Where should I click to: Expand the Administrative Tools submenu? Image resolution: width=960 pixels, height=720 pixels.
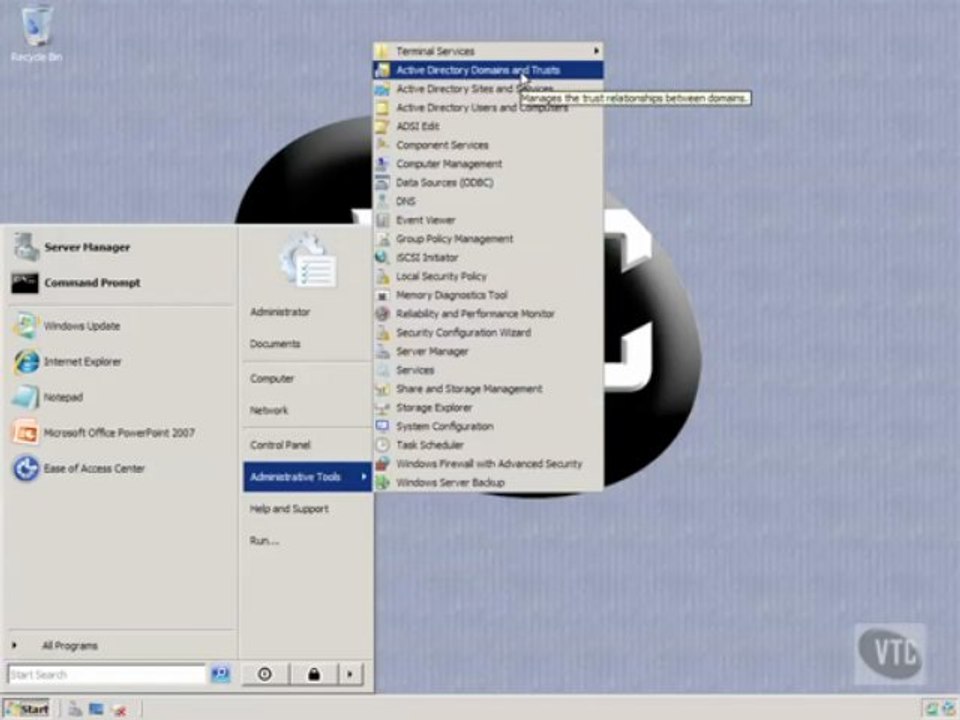pos(307,477)
